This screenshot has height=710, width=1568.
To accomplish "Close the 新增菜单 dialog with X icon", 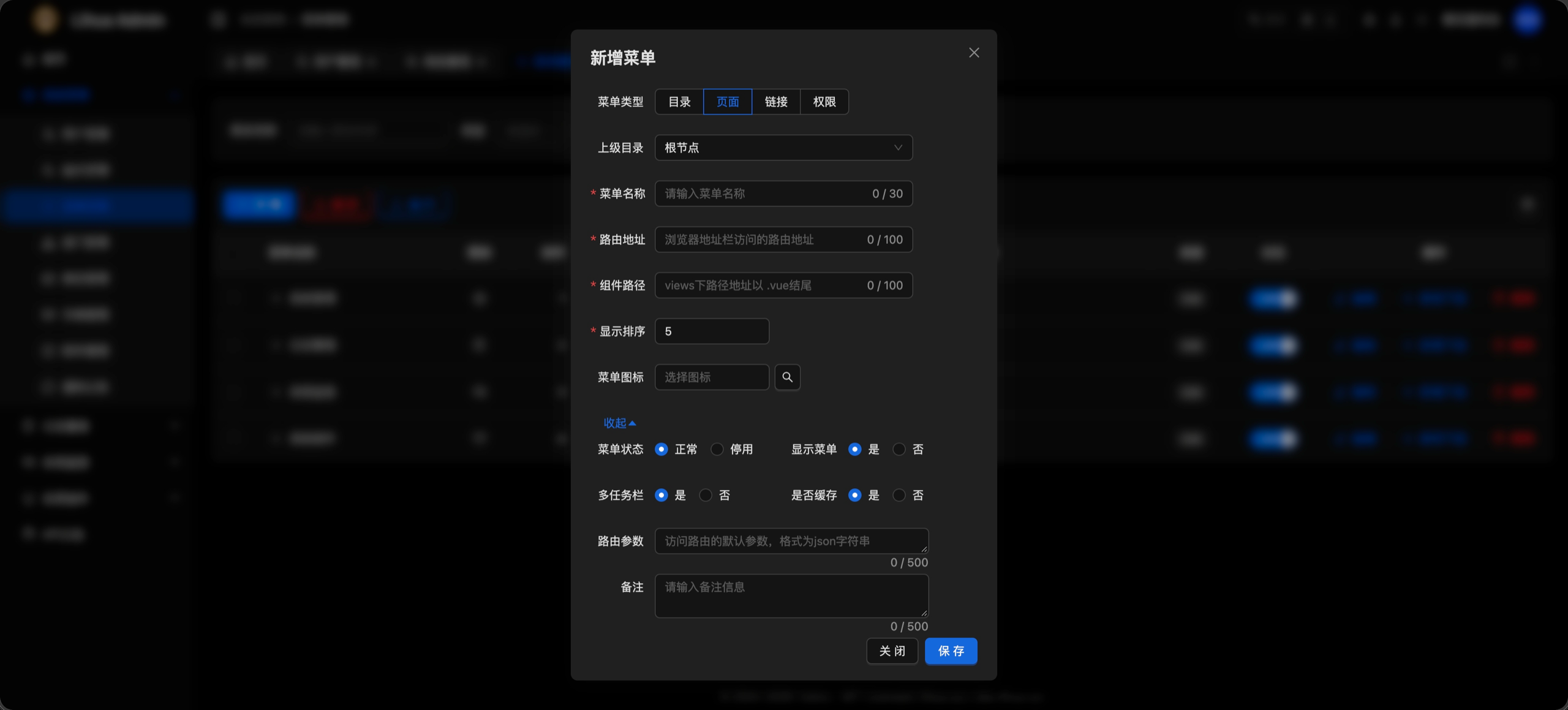I will [974, 53].
